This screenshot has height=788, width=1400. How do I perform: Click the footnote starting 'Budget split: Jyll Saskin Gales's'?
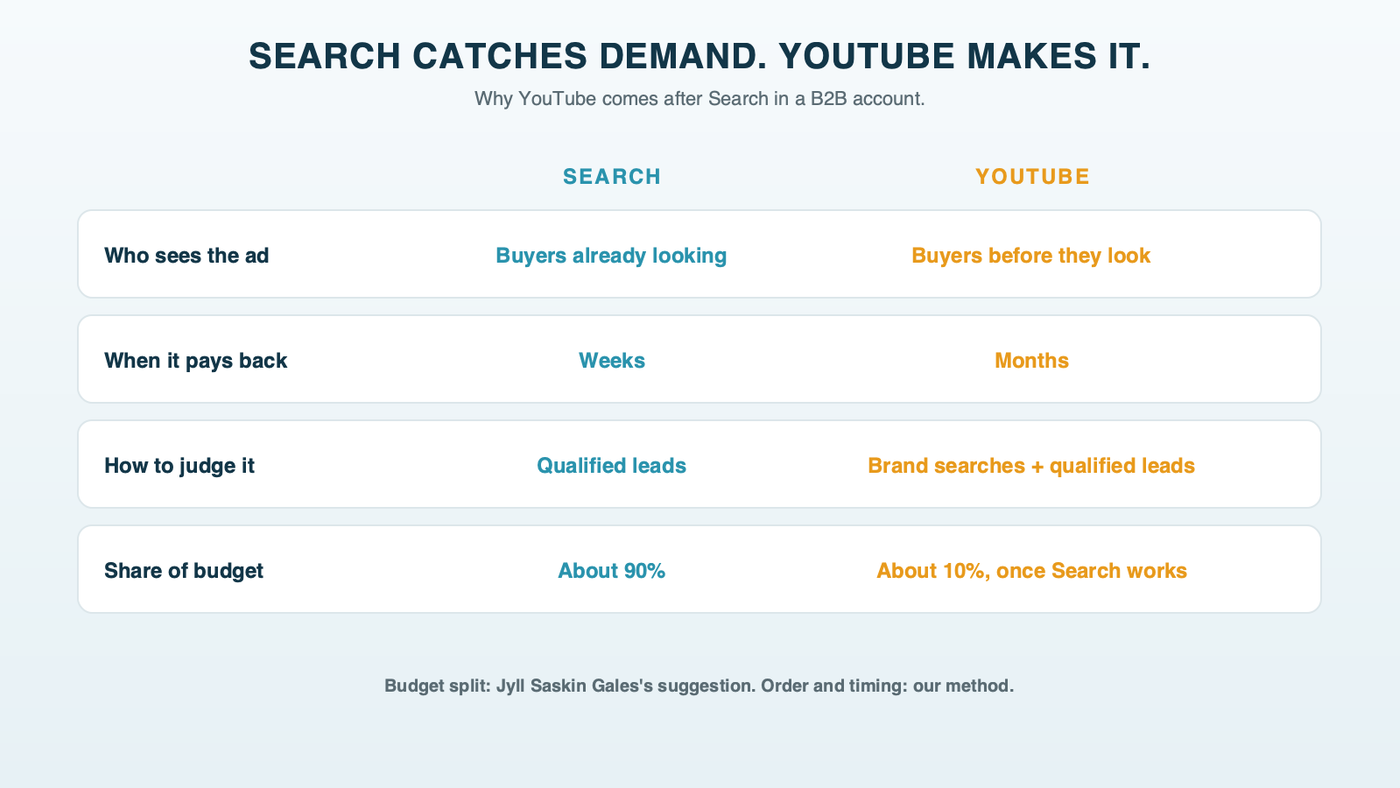(699, 686)
